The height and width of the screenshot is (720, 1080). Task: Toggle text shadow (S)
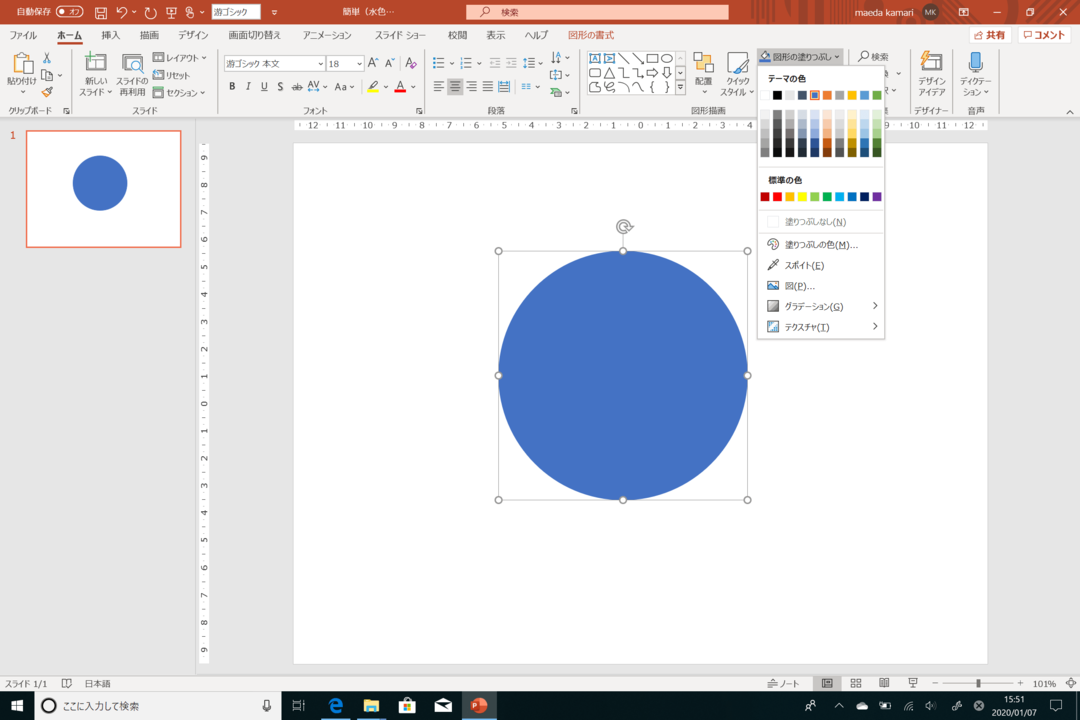[280, 87]
